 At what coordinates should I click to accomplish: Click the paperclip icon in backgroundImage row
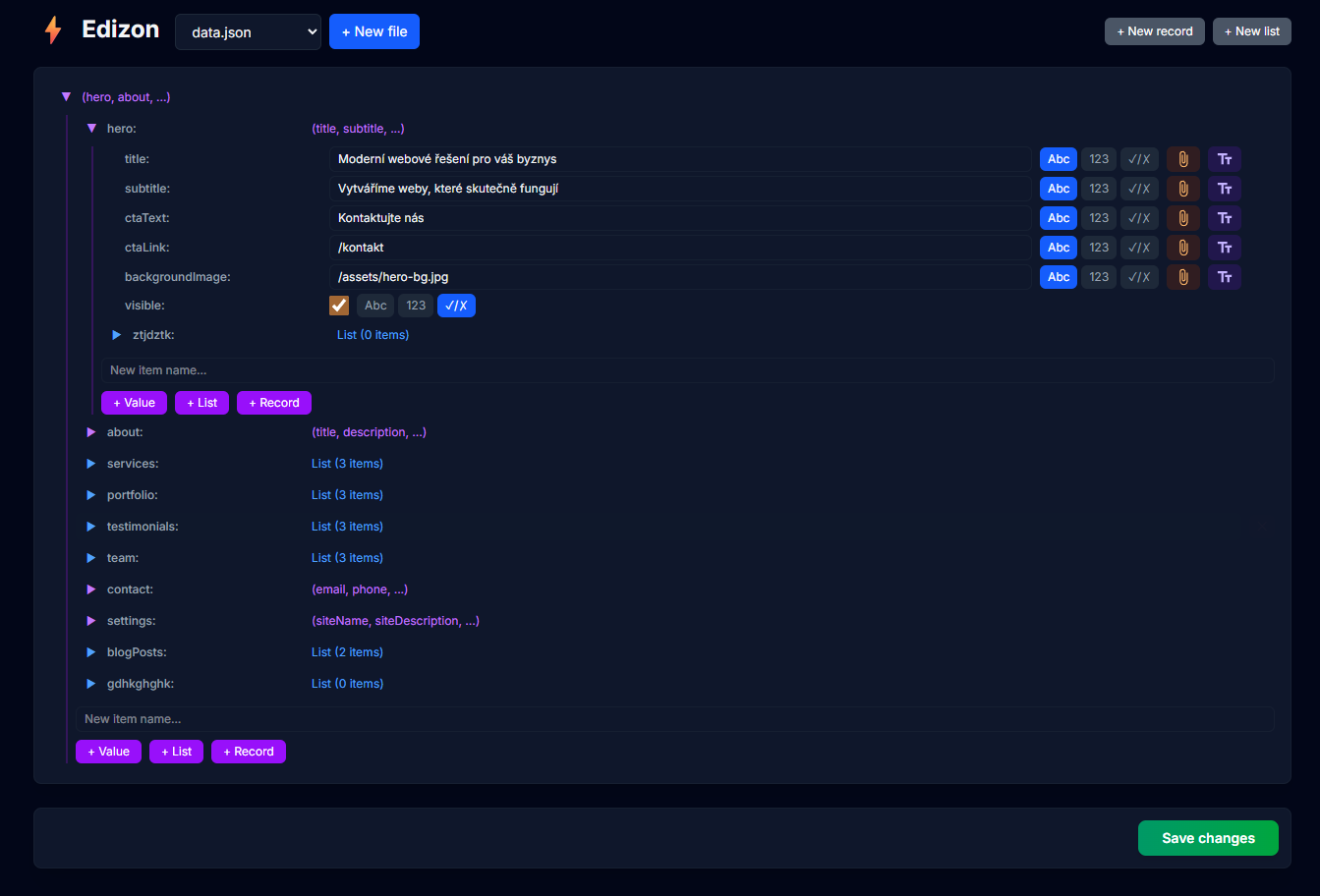(1182, 277)
